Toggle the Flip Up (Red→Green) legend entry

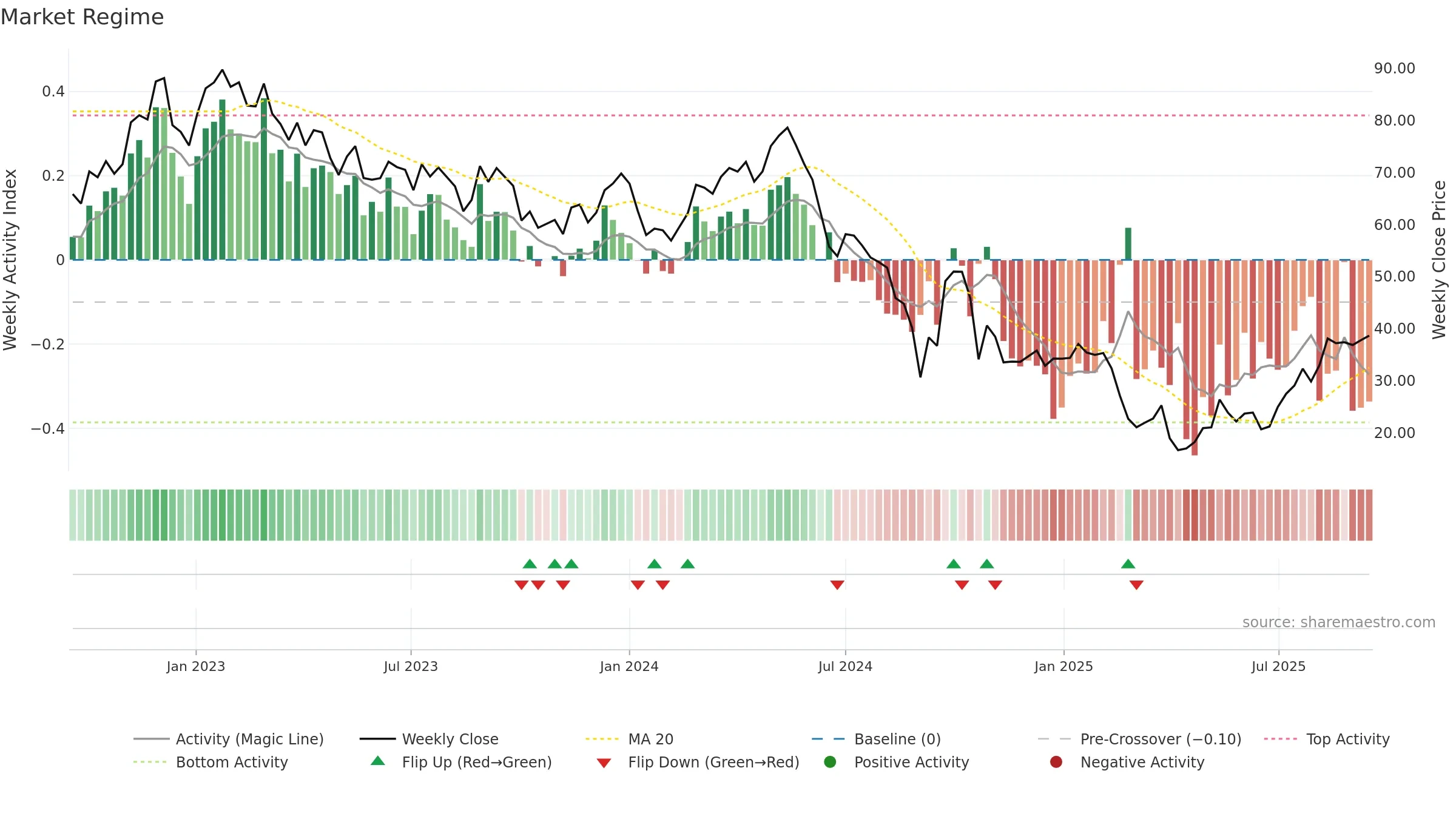point(461,762)
